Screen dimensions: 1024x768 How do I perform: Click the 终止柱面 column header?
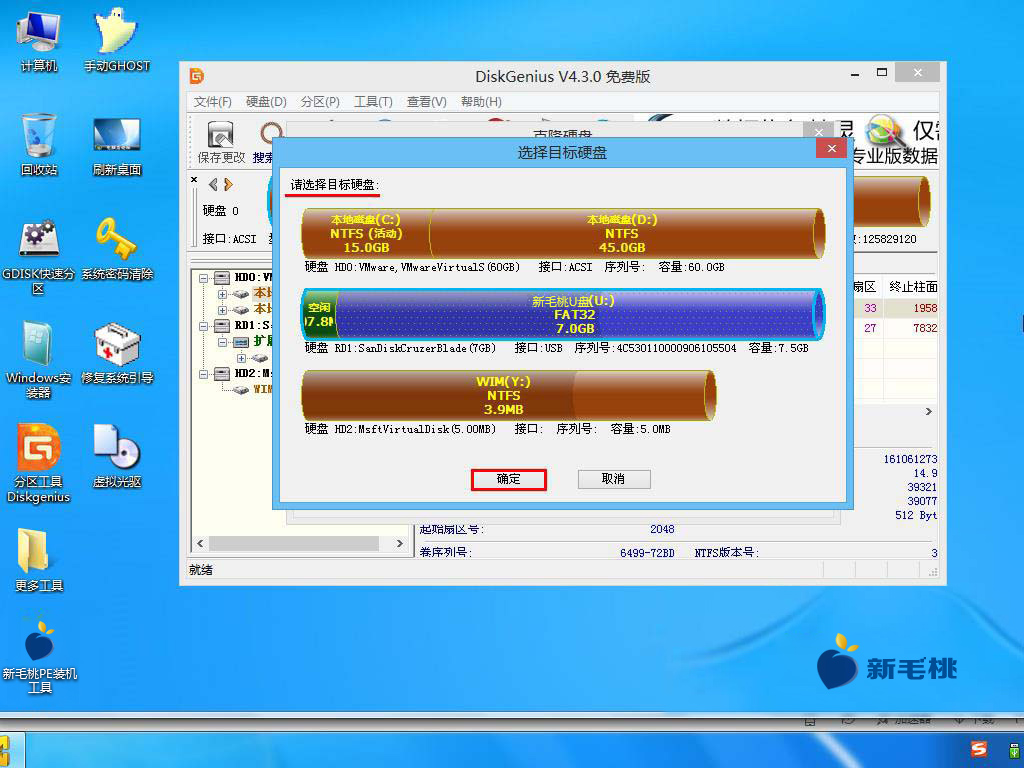[913, 287]
